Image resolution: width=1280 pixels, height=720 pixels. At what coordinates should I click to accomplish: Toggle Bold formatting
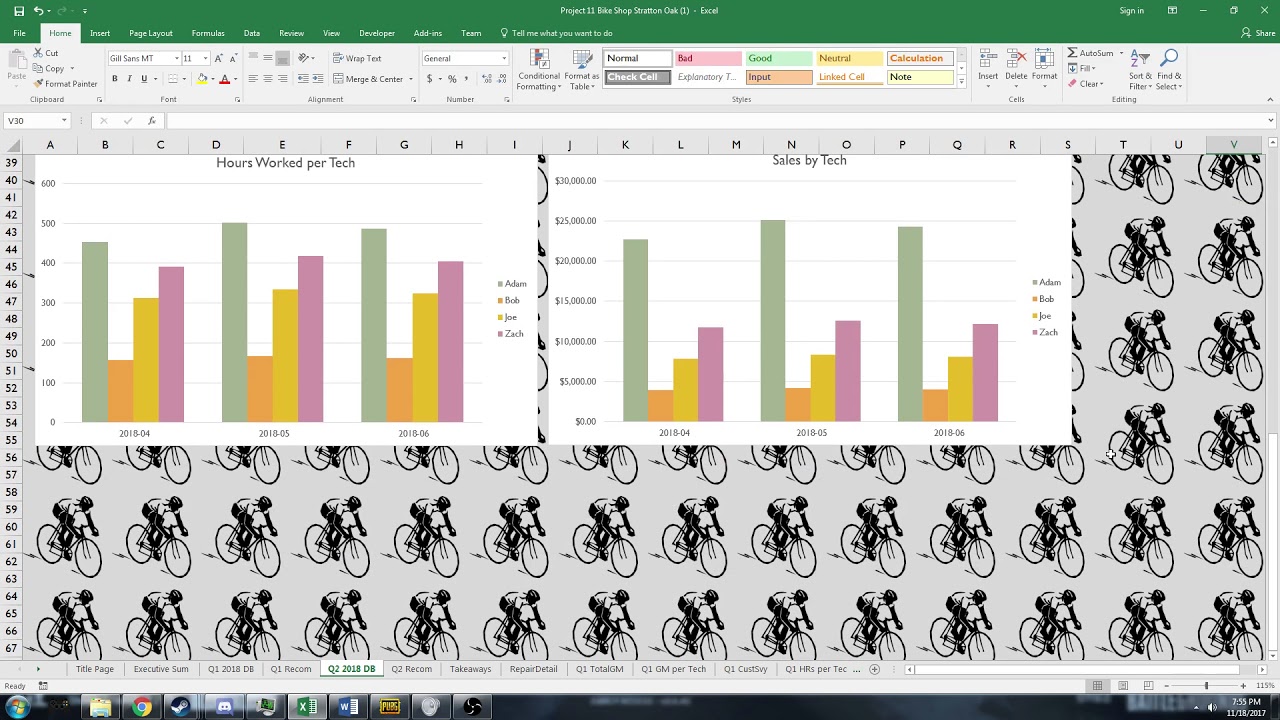pyautogui.click(x=114, y=79)
